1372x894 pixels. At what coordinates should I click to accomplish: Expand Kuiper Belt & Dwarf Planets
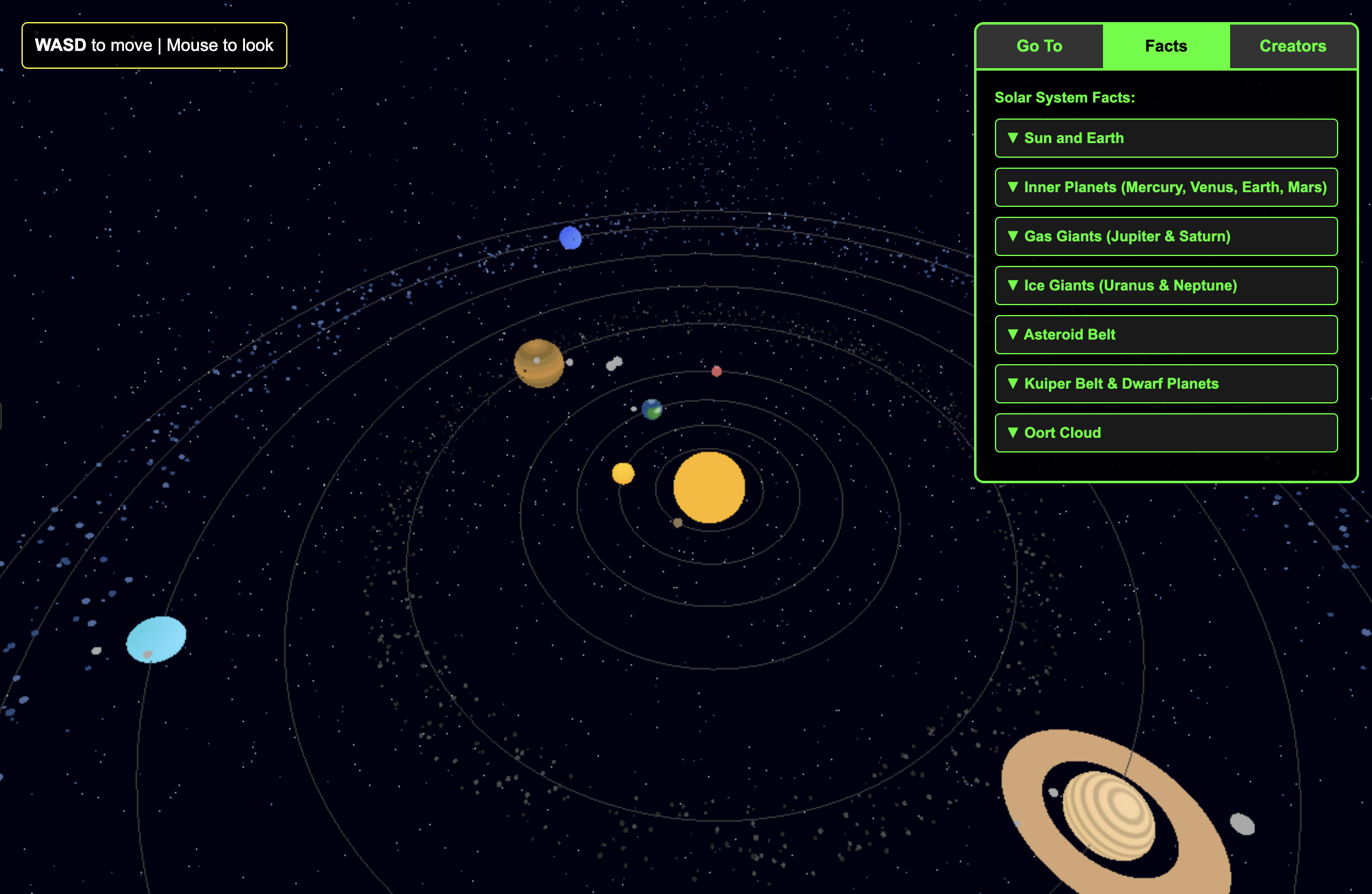[x=1166, y=384]
